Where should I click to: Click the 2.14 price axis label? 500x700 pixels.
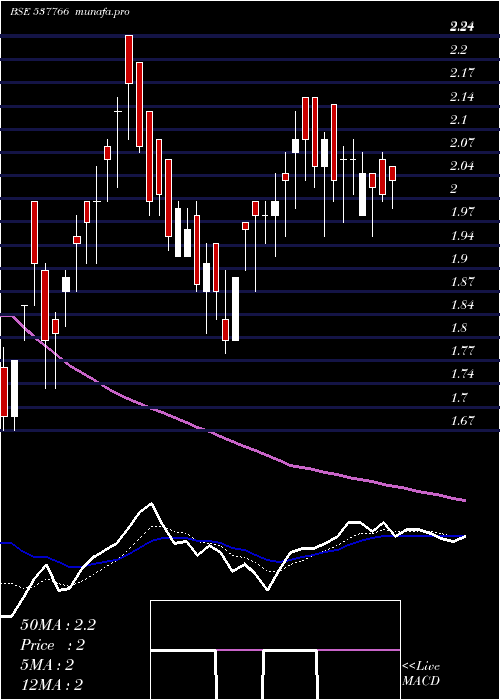click(462, 97)
